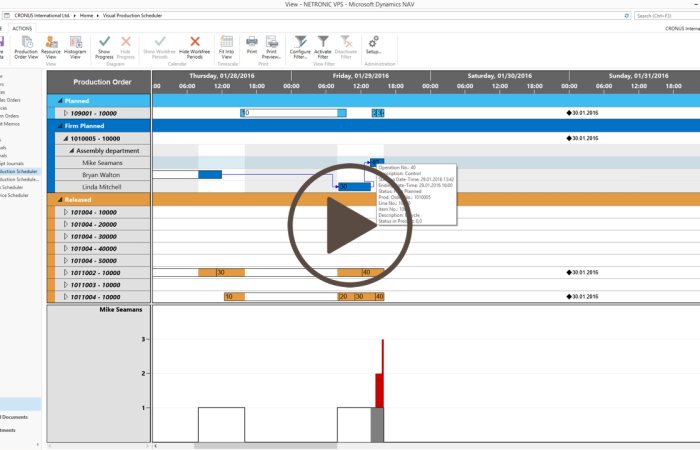The image size is (700, 450).
Task: Open the Production Order View
Action: (x=26, y=47)
